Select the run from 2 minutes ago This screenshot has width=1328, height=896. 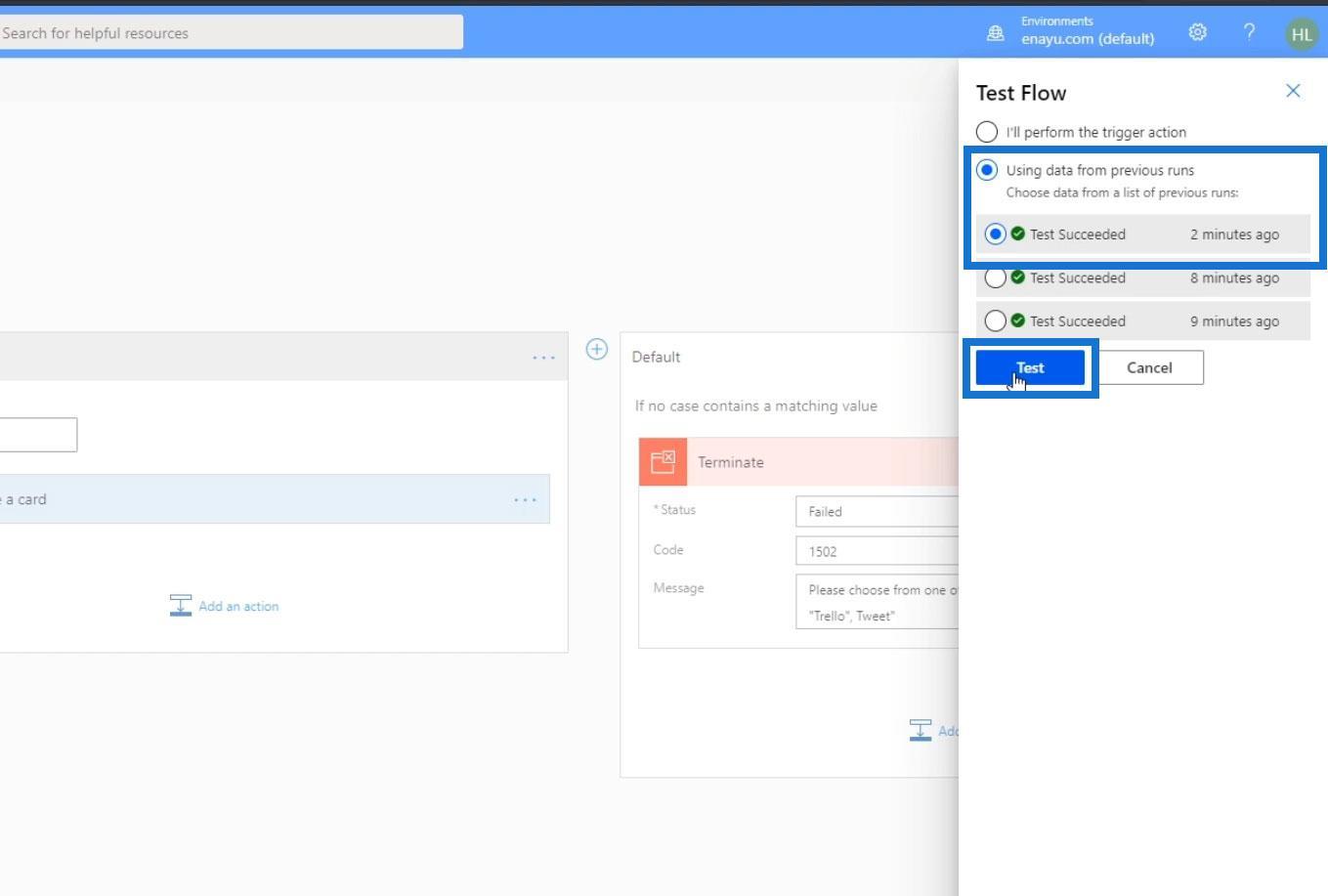[995, 235]
